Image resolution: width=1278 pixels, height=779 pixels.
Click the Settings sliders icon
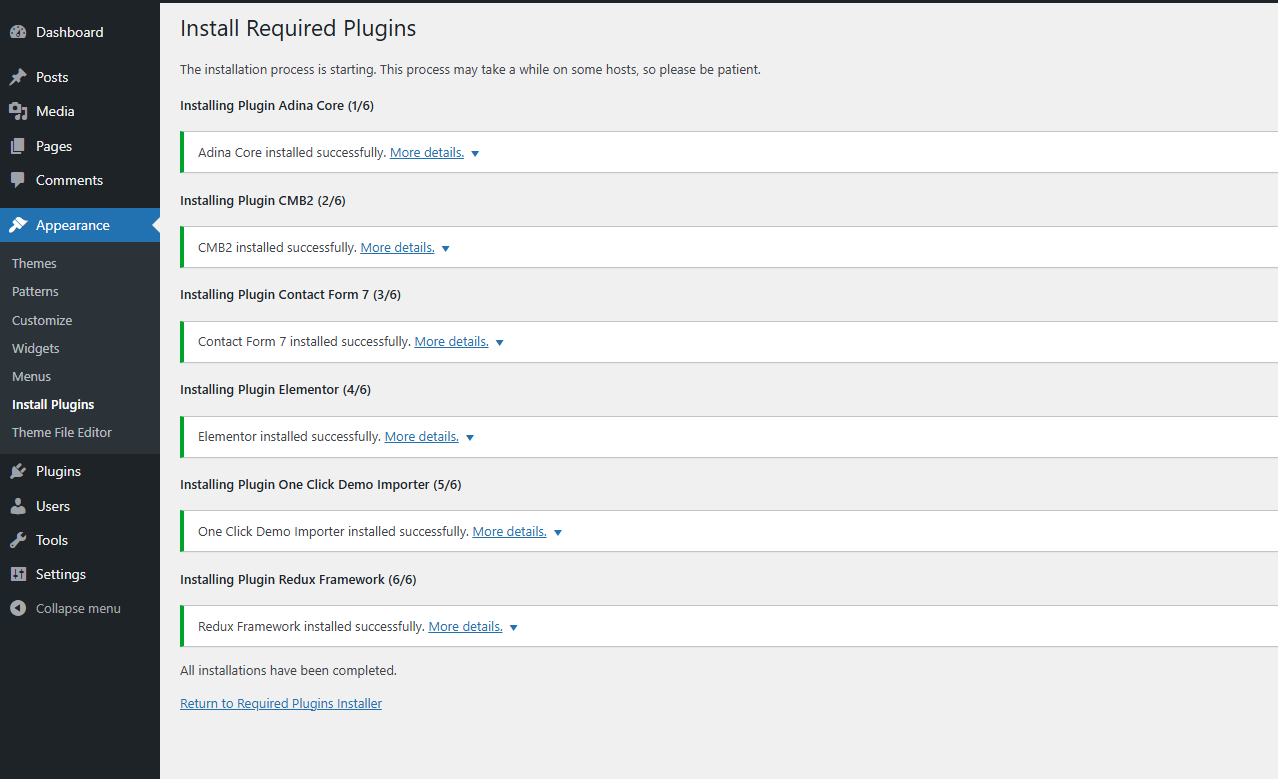point(18,574)
